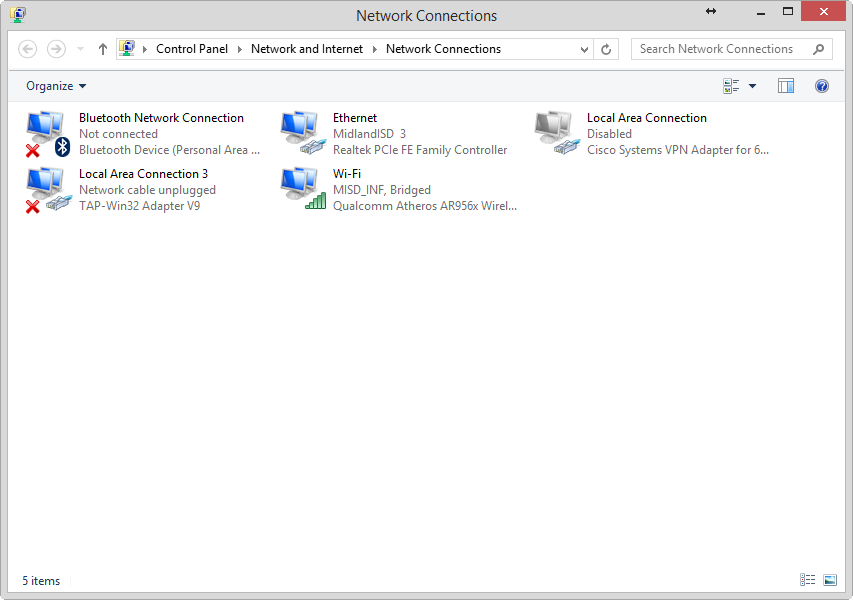Image resolution: width=853 pixels, height=600 pixels.
Task: Navigate to Network and Internet breadcrumb
Action: tap(307, 49)
